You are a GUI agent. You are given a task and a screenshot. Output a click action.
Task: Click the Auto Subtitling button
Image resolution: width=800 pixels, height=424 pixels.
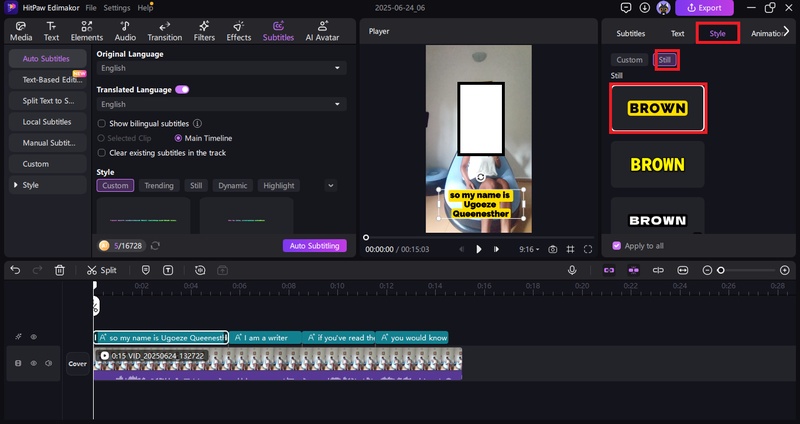(315, 245)
